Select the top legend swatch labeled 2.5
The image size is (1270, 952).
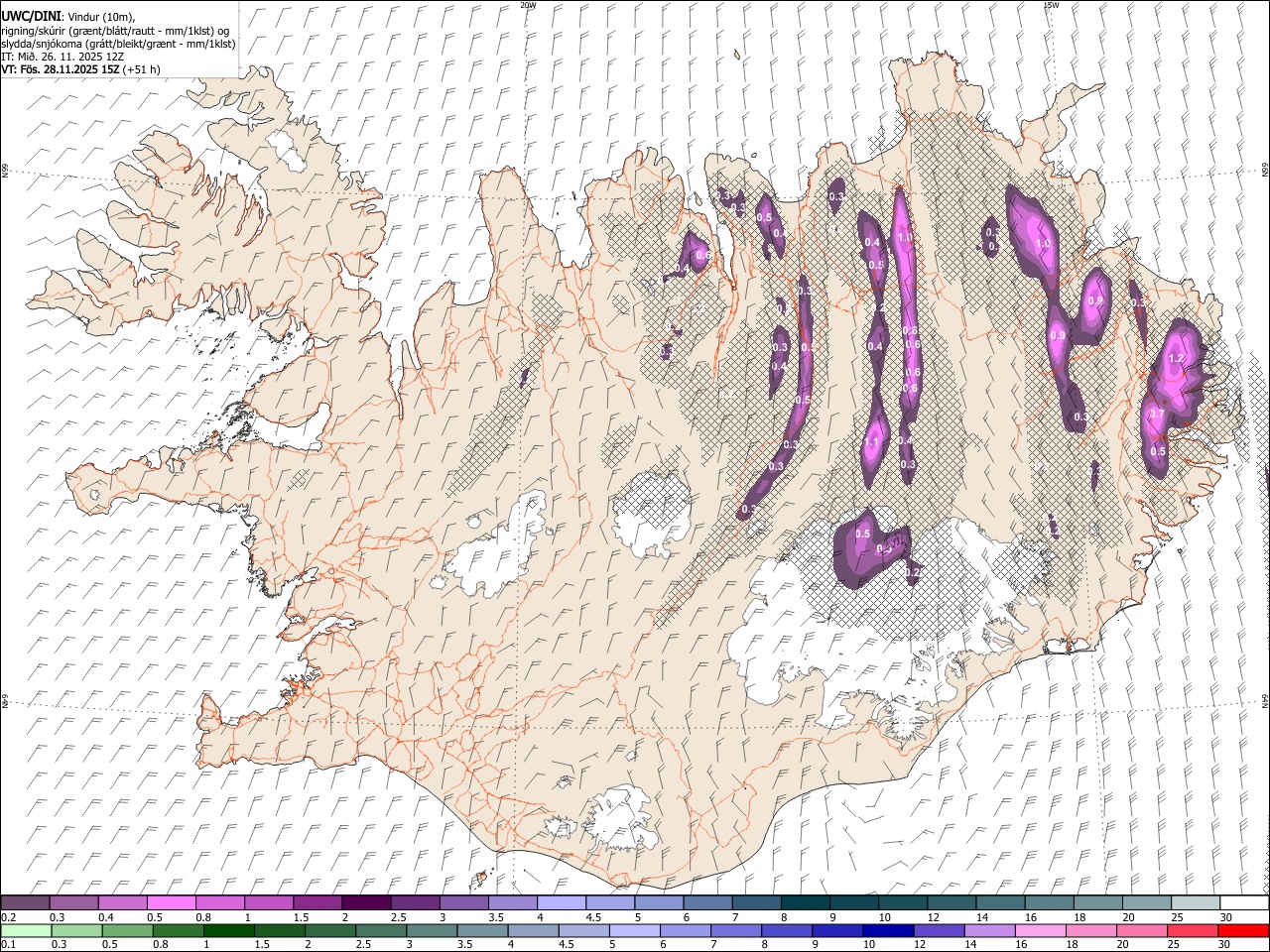(415, 902)
